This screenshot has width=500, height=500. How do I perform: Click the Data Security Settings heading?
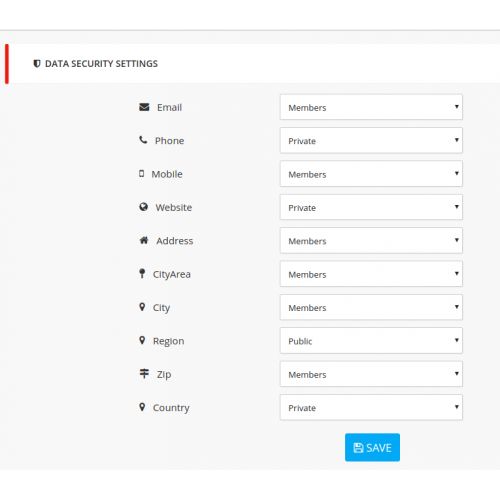coord(101,64)
